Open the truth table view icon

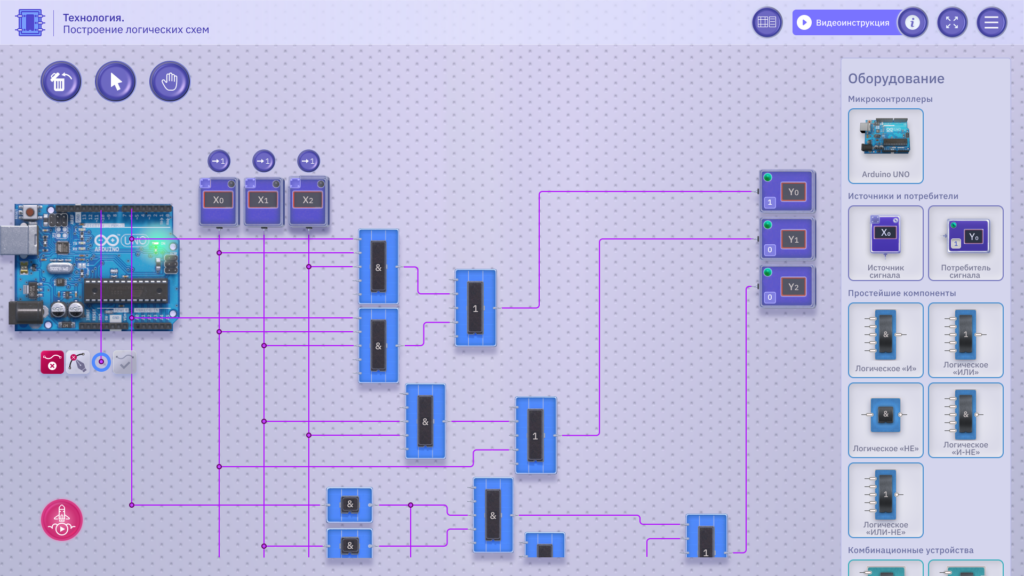(x=767, y=22)
